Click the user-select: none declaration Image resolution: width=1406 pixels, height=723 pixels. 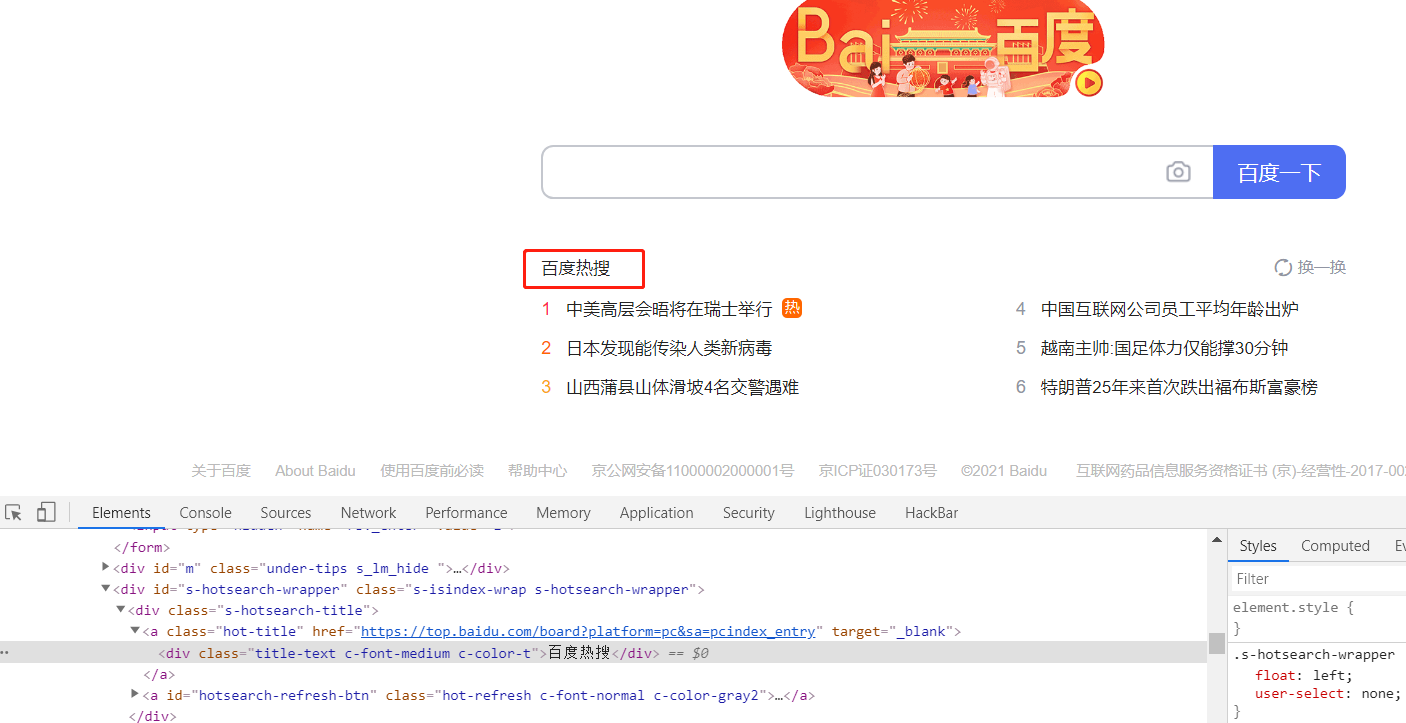[1327, 693]
